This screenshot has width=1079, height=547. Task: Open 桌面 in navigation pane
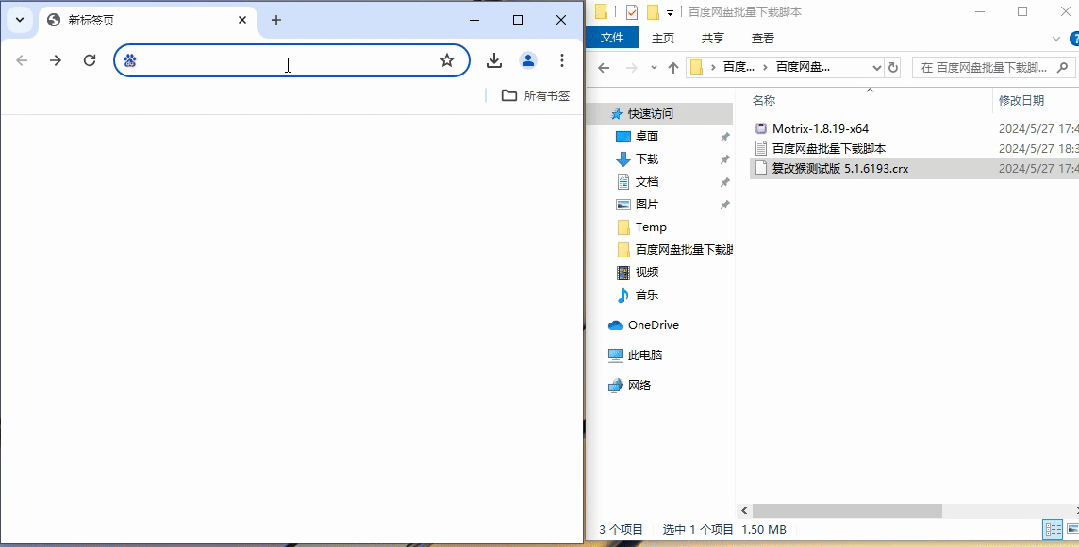647,136
